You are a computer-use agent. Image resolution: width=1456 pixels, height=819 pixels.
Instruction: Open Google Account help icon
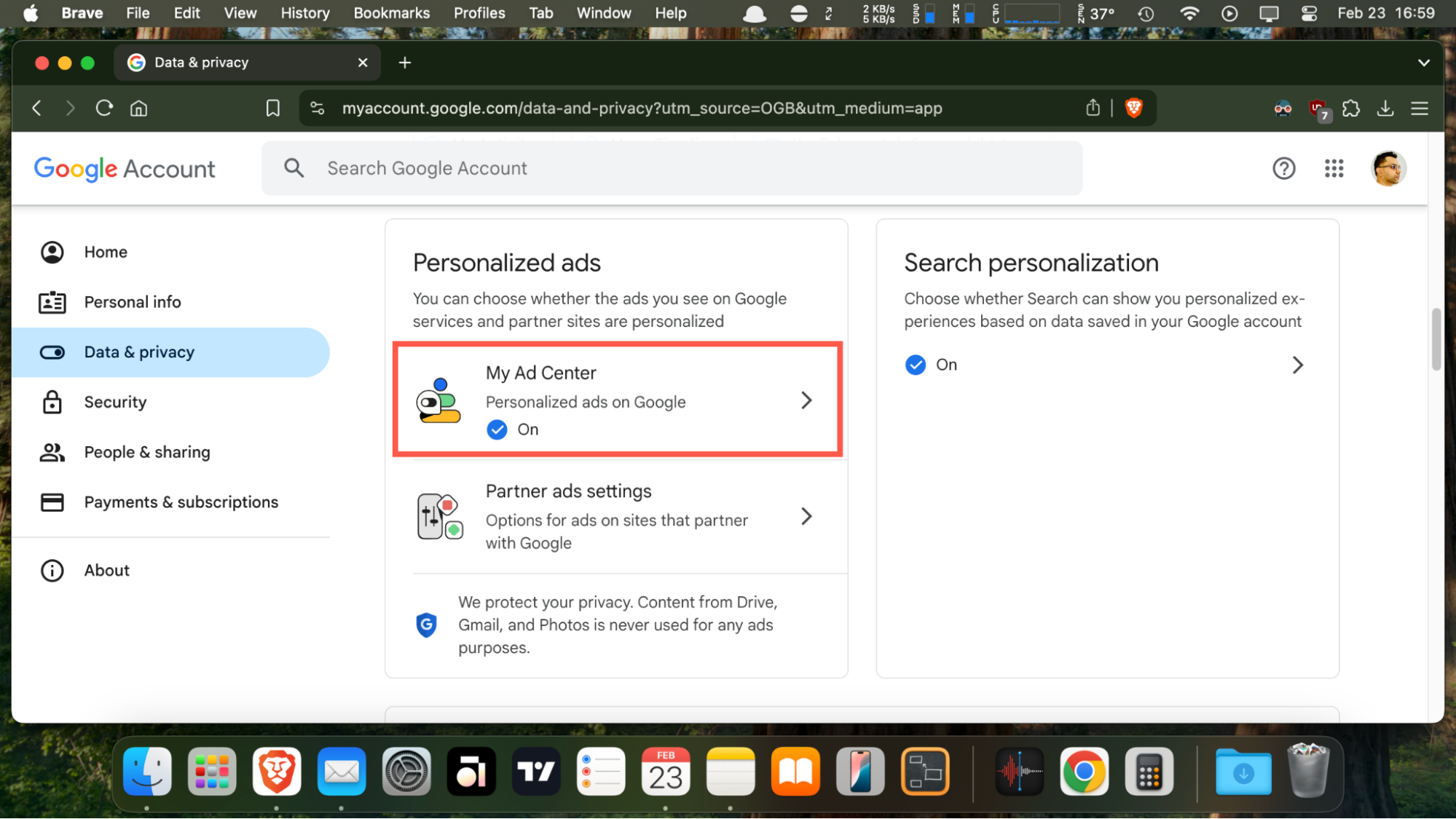click(x=1283, y=168)
